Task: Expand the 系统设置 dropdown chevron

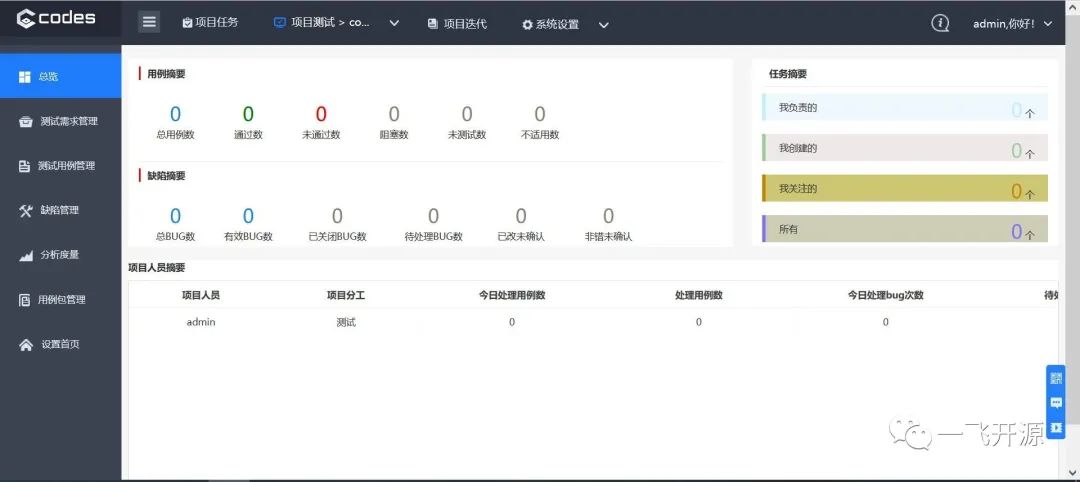Action: pos(603,25)
